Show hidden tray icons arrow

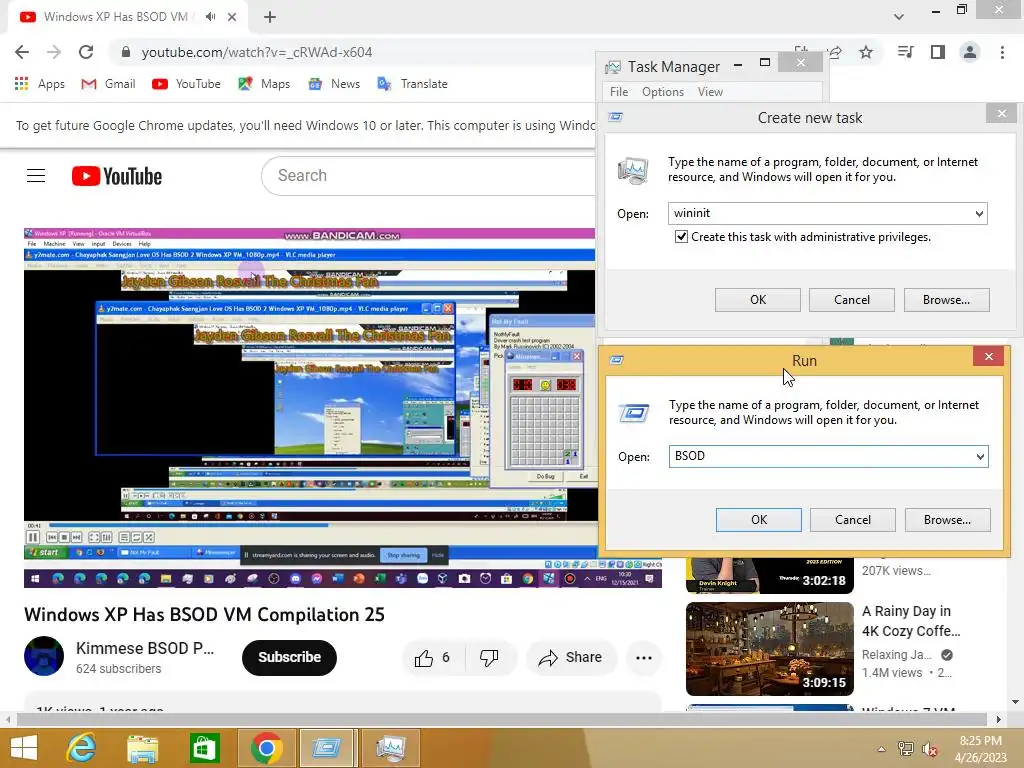point(881,749)
